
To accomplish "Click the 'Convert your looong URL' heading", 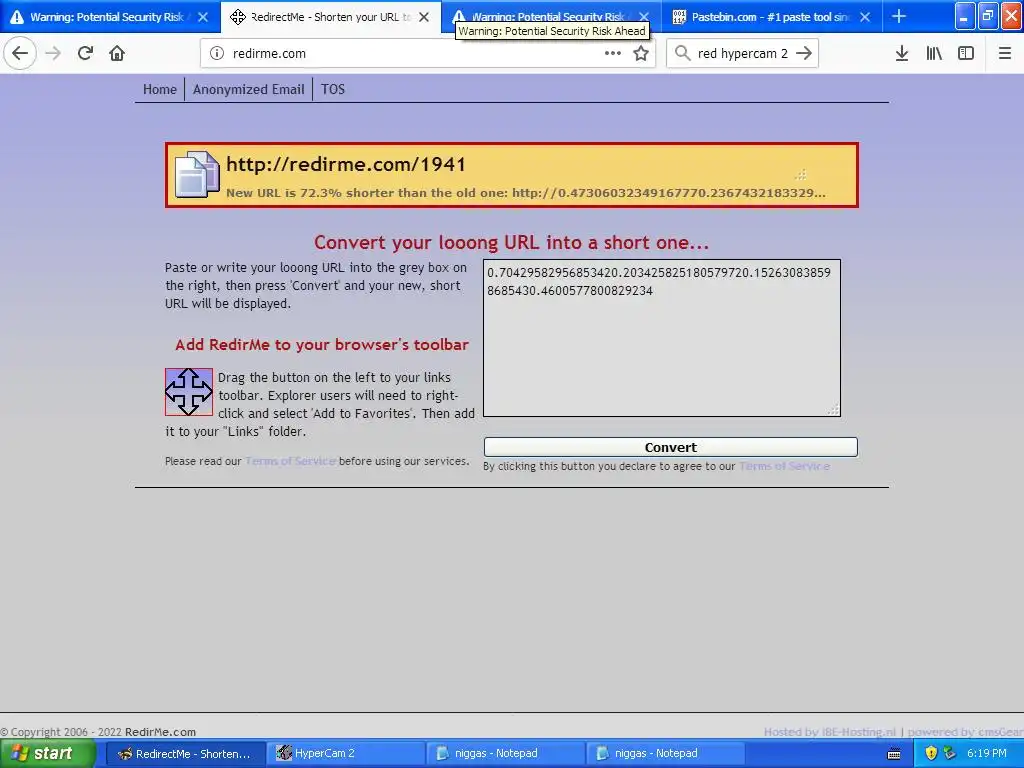I will 511,242.
